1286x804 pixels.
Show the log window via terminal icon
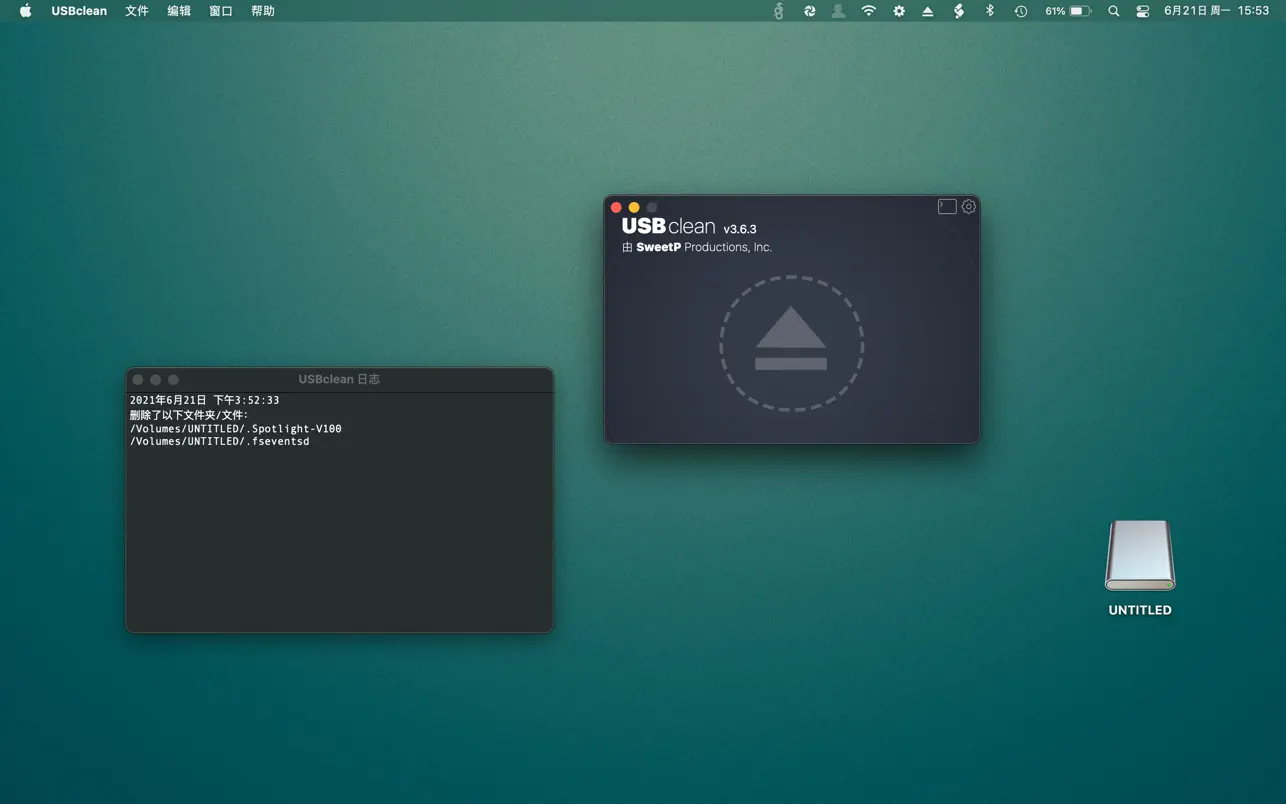pyautogui.click(x=947, y=206)
